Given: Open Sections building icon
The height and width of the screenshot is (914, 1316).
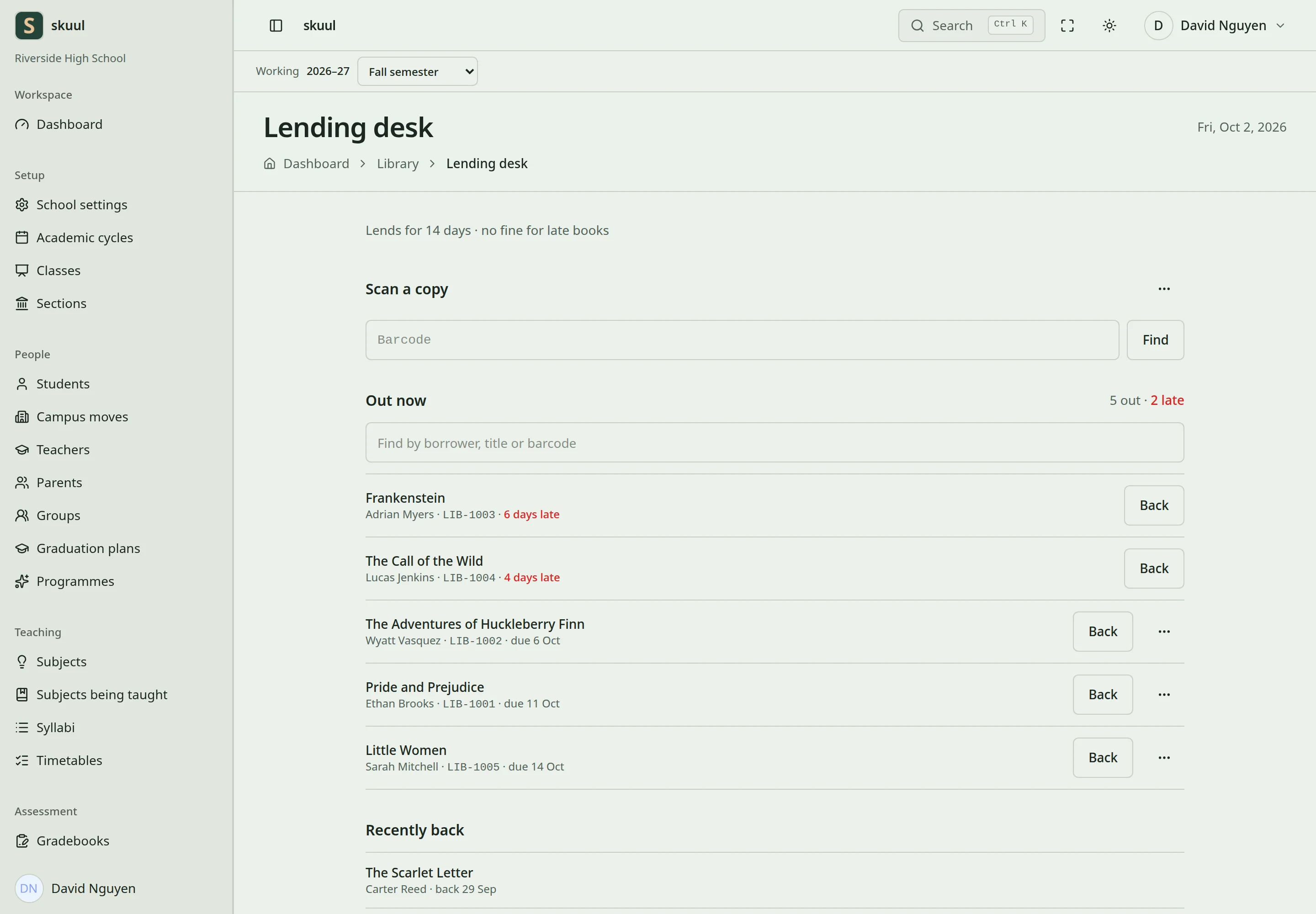Looking at the screenshot, I should pos(22,303).
